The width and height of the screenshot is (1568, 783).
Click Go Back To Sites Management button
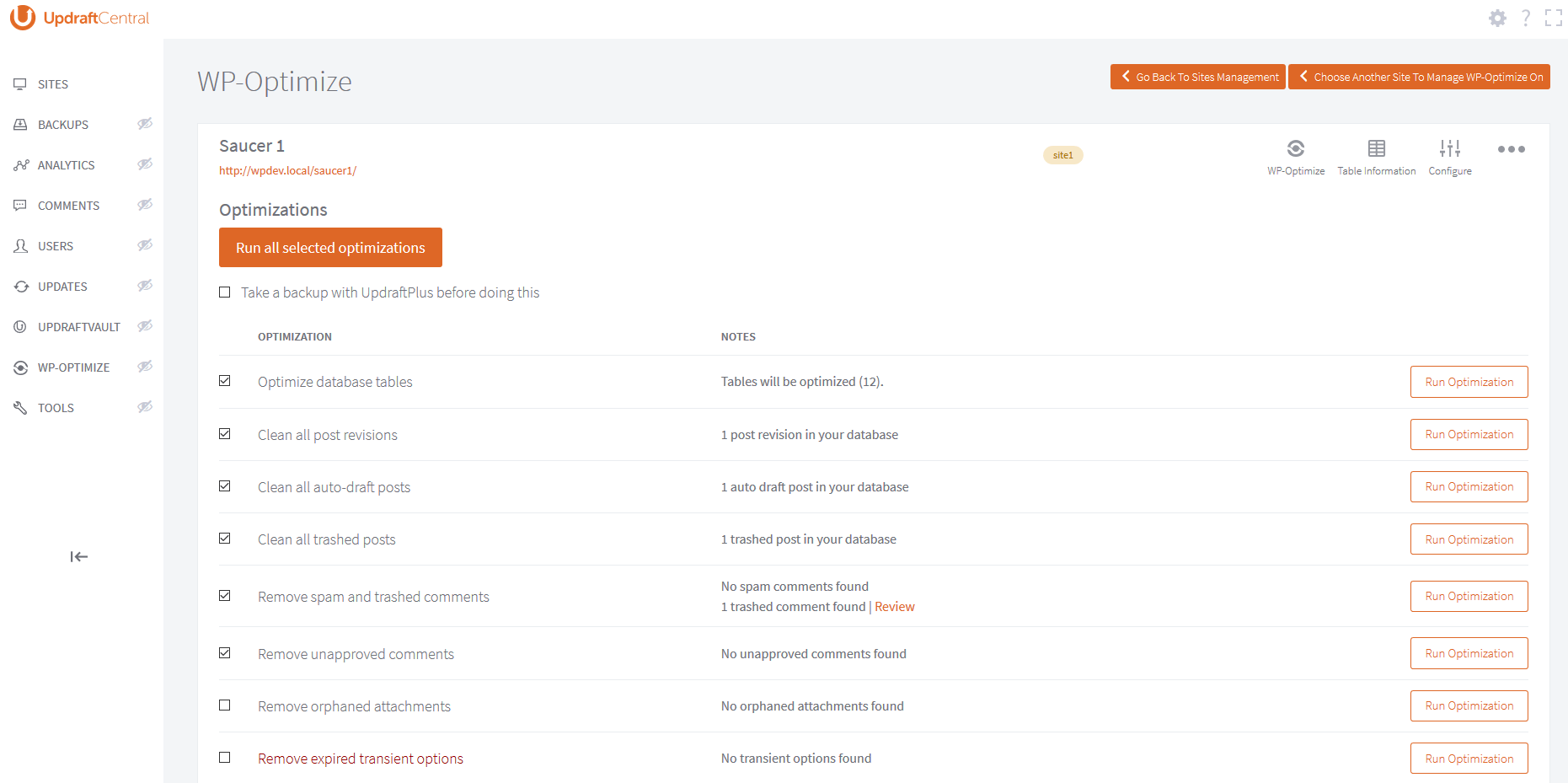coord(1198,77)
